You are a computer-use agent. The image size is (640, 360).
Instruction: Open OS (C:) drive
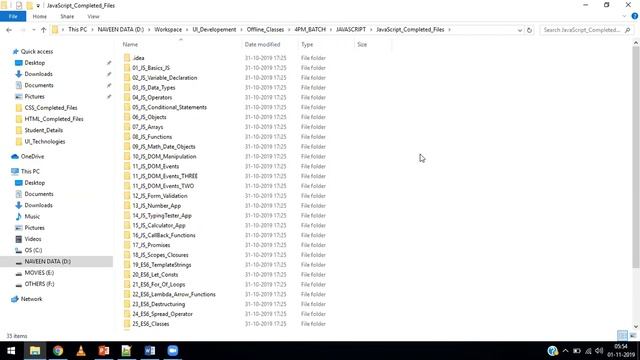tap(33, 250)
